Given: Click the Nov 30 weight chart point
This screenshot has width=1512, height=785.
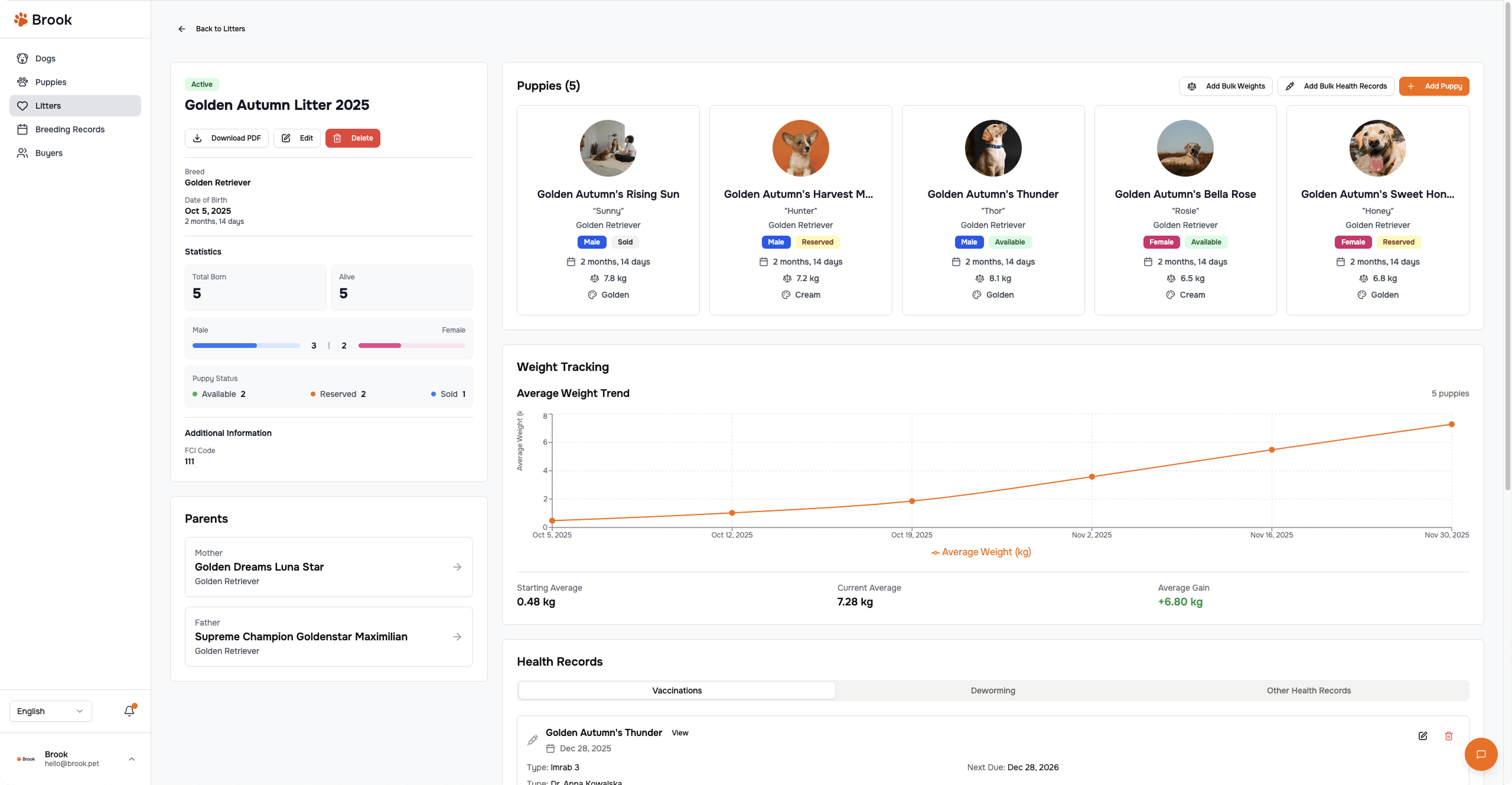Looking at the screenshot, I should click(x=1451, y=425).
